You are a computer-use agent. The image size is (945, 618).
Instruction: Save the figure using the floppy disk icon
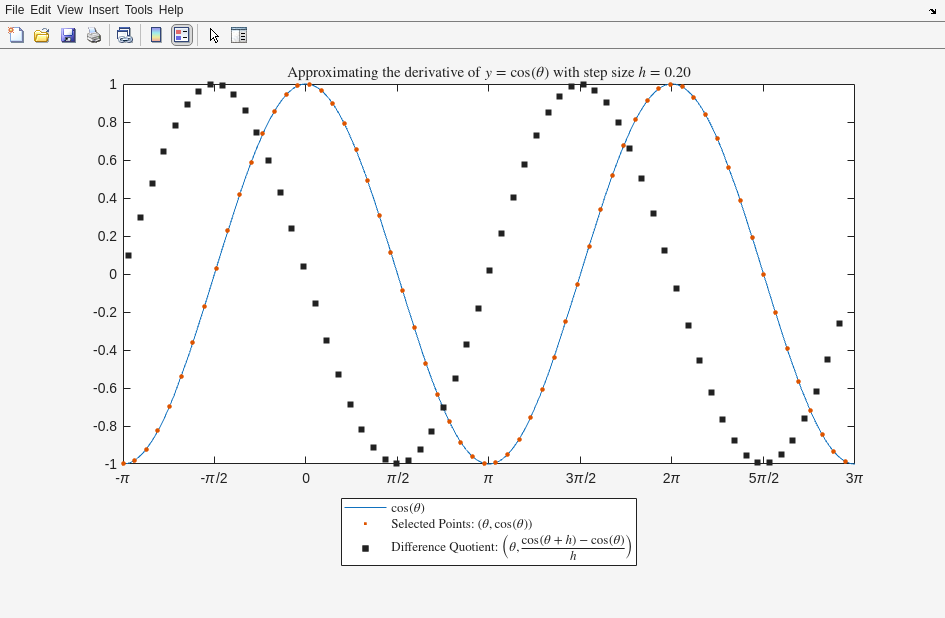(68, 35)
